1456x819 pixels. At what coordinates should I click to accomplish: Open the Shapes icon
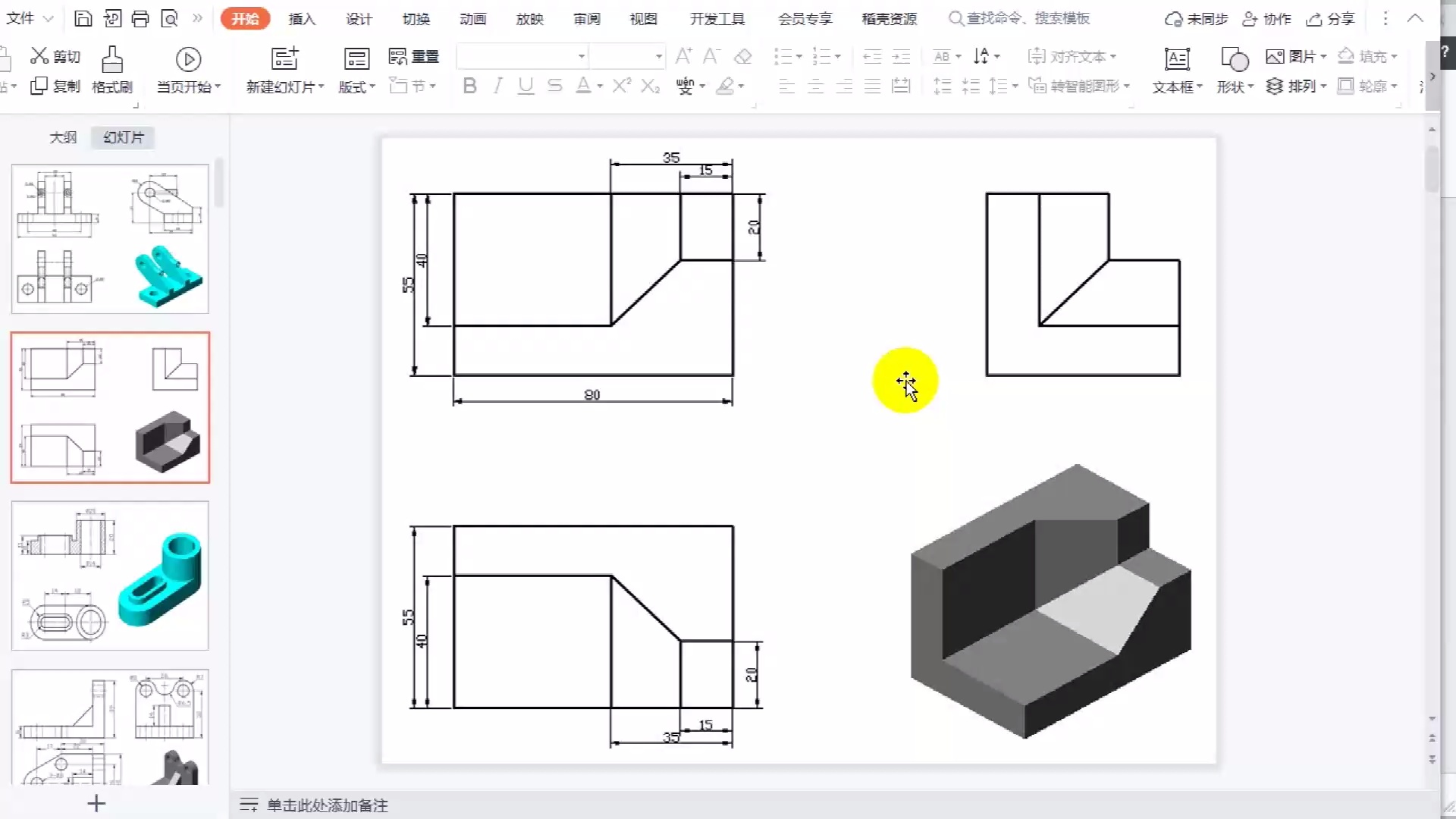1234,59
